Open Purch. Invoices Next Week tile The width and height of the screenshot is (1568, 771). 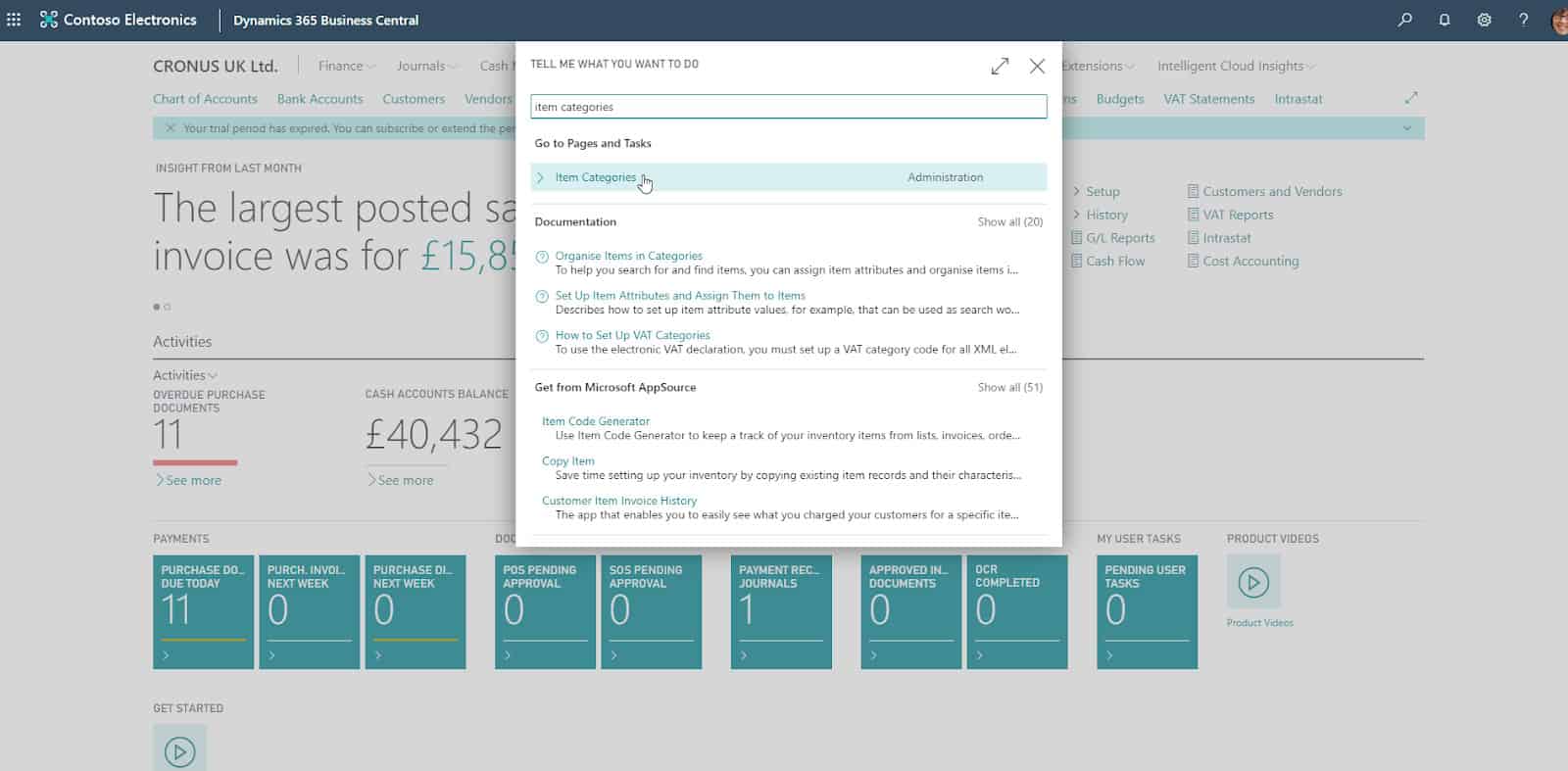[310, 612]
